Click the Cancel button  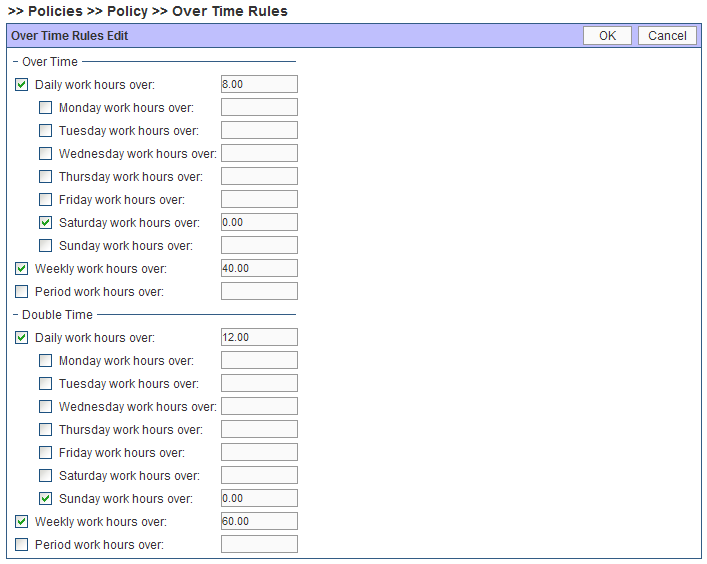[x=667, y=35]
